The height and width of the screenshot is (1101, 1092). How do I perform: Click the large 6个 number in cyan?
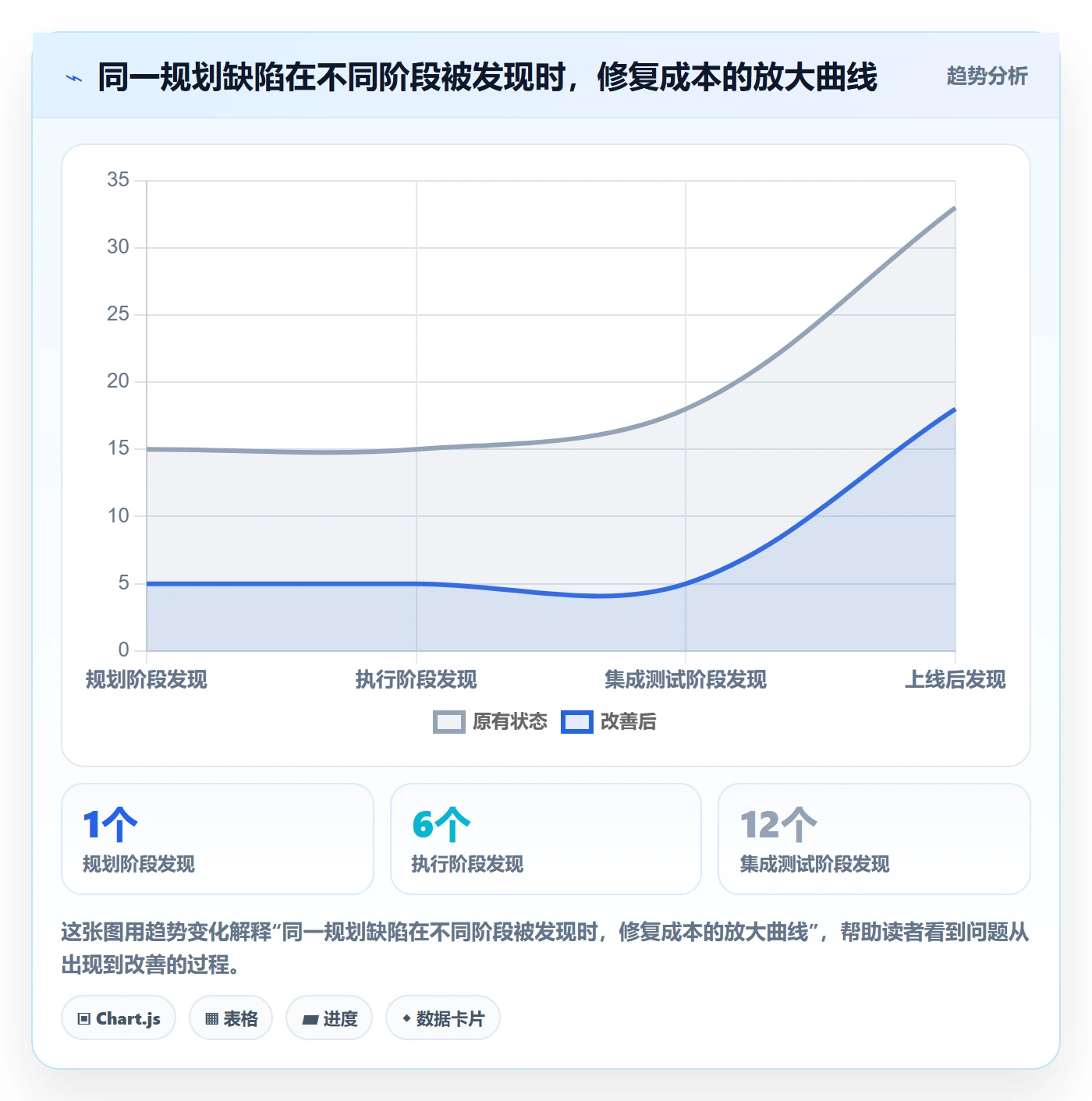tap(441, 825)
